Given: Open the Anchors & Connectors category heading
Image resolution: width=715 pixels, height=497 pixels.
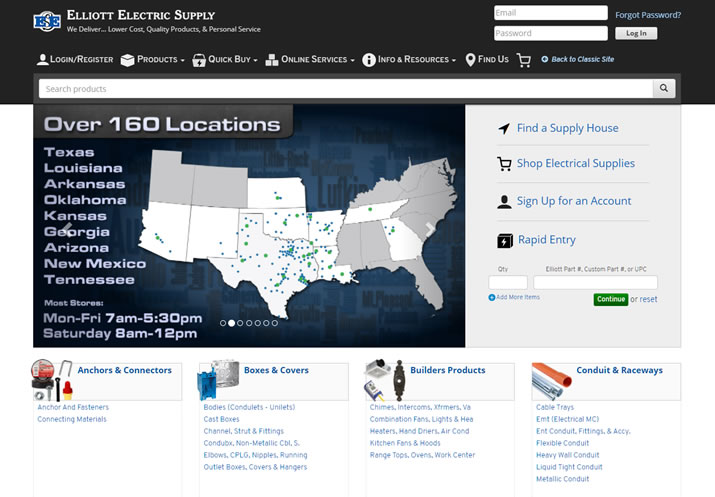Looking at the screenshot, I should click(124, 370).
